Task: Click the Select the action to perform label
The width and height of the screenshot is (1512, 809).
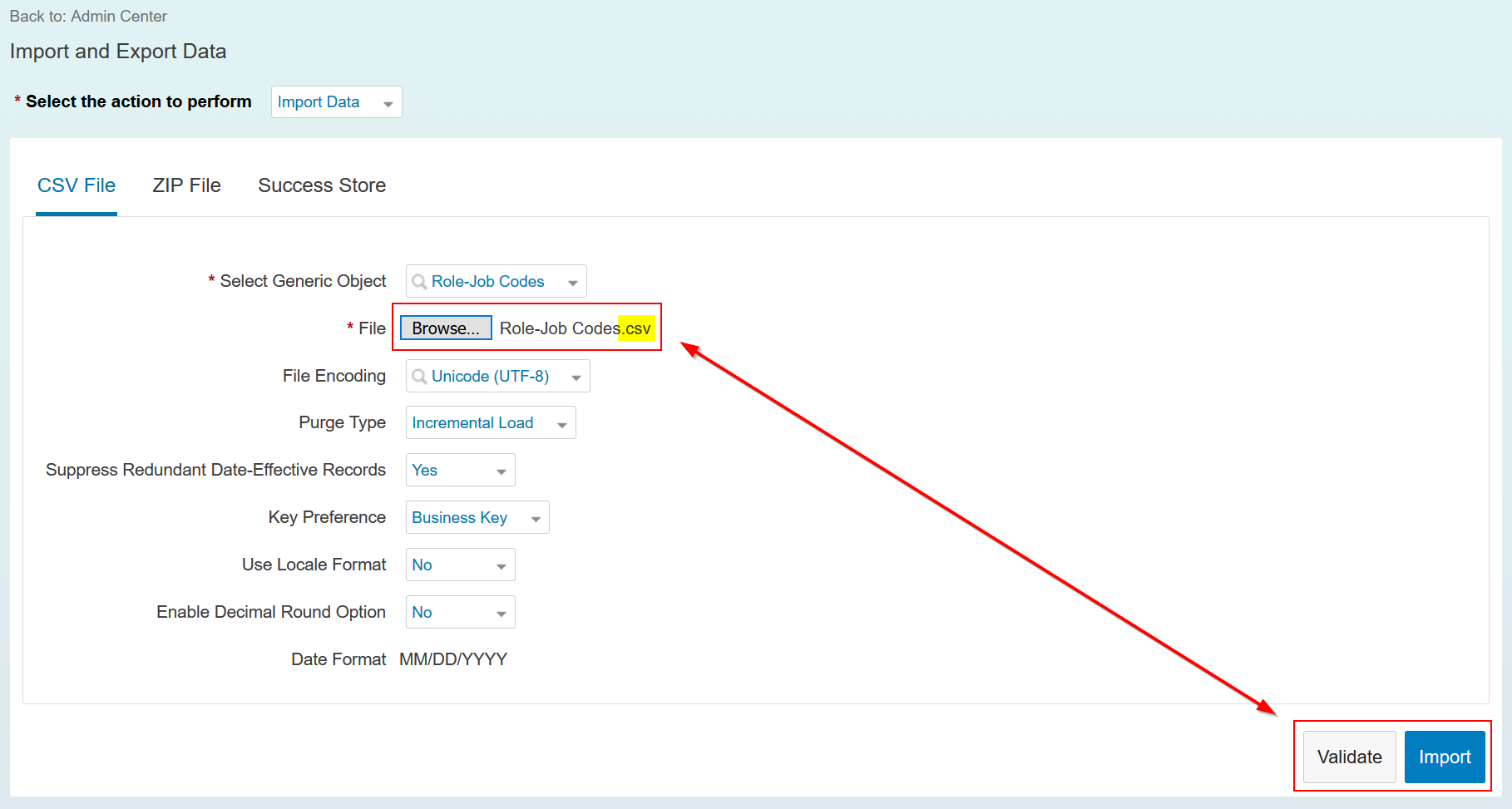Action: [x=138, y=101]
